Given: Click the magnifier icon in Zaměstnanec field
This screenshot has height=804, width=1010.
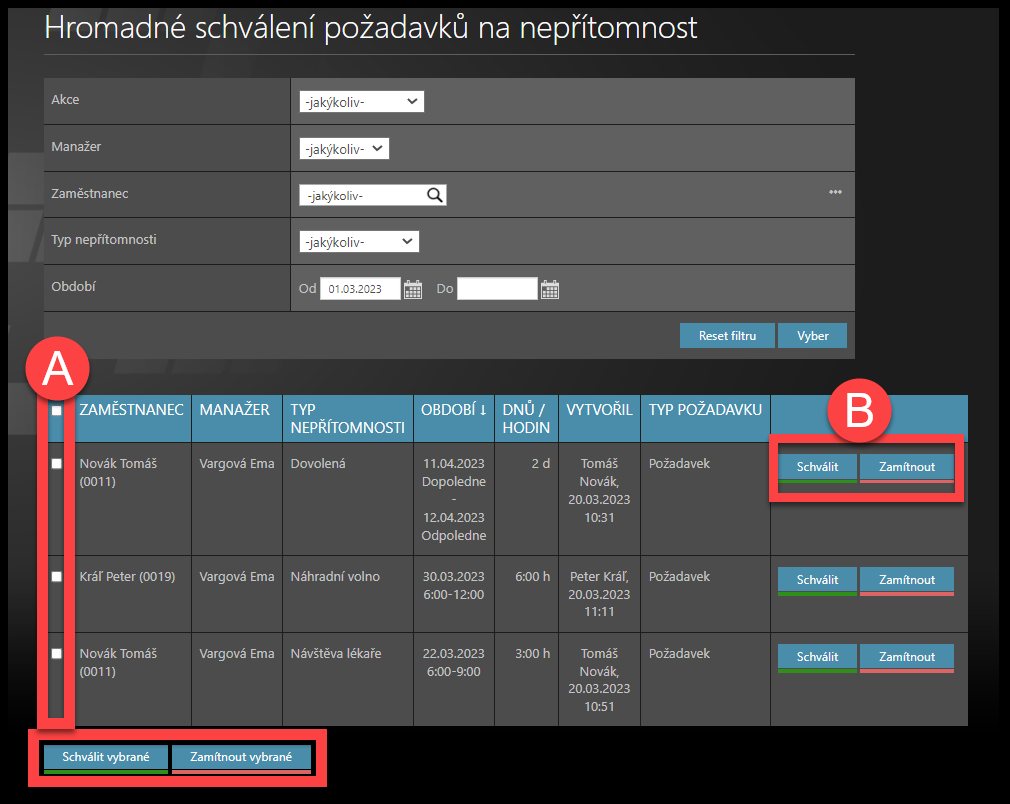Looking at the screenshot, I should pyautogui.click(x=434, y=196).
